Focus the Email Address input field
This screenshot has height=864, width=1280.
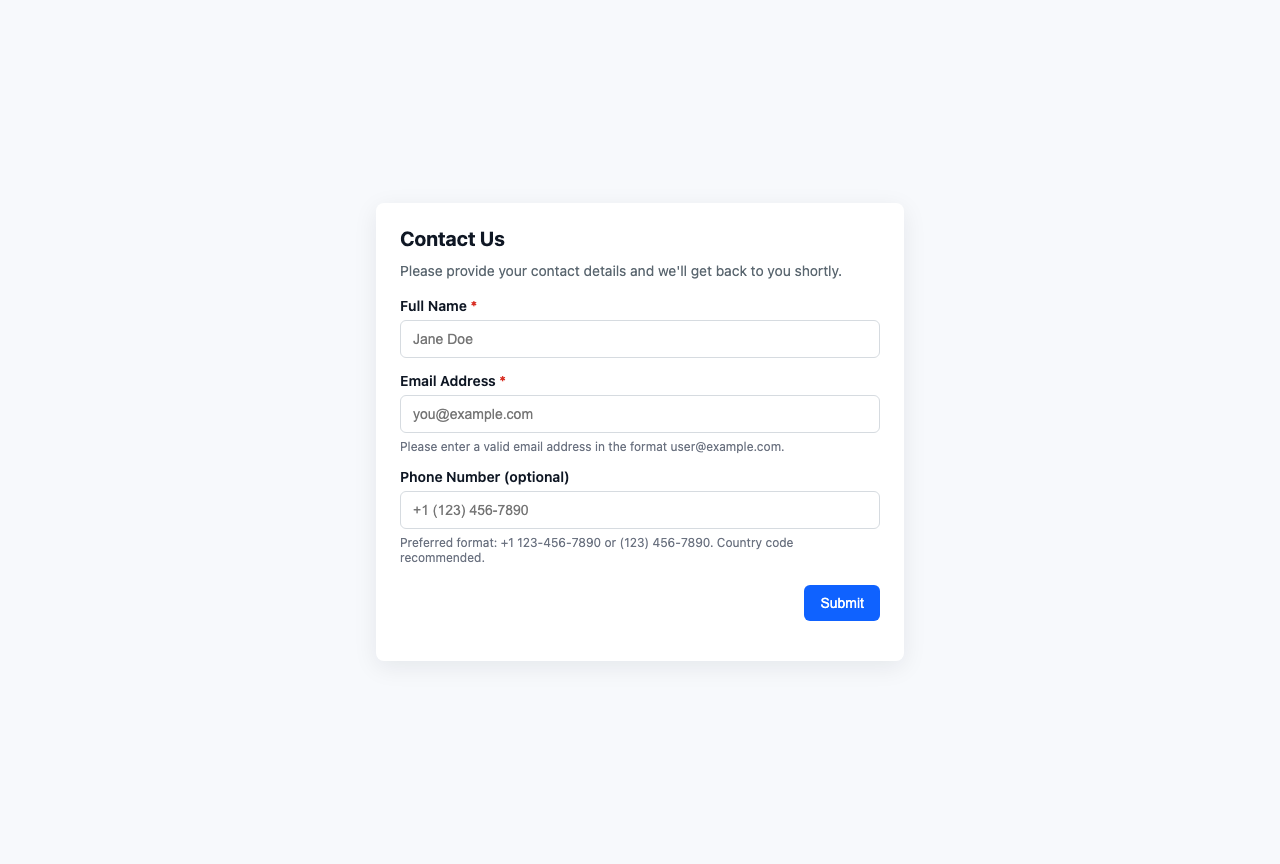(640, 414)
